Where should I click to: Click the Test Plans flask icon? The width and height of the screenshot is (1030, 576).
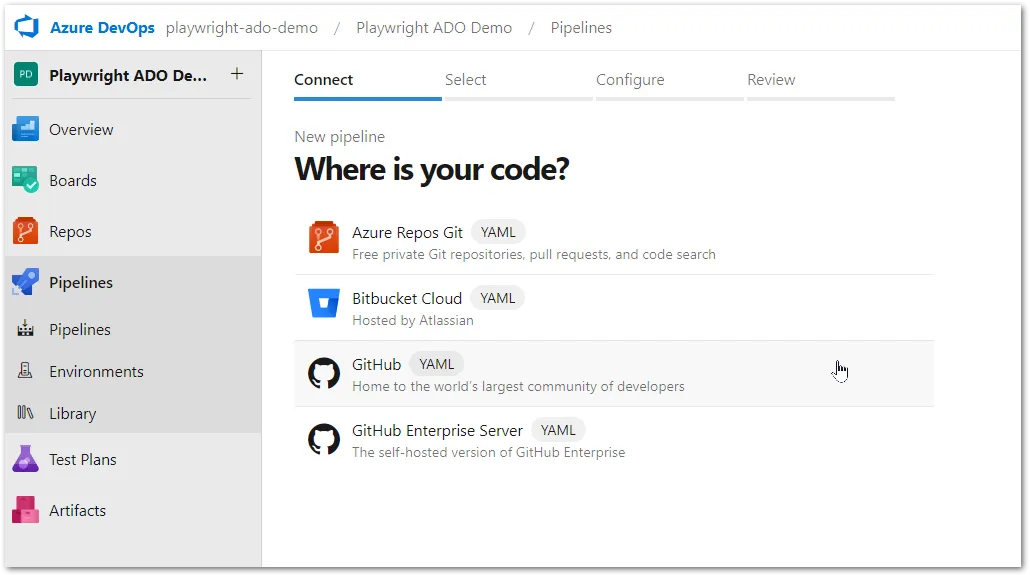coord(26,458)
